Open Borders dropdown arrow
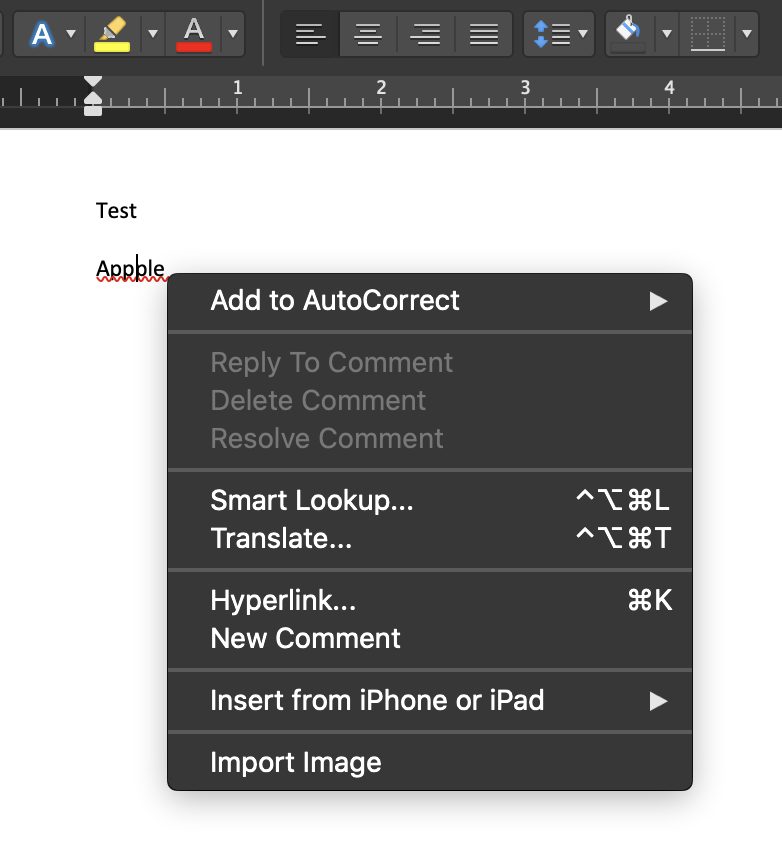 point(747,34)
